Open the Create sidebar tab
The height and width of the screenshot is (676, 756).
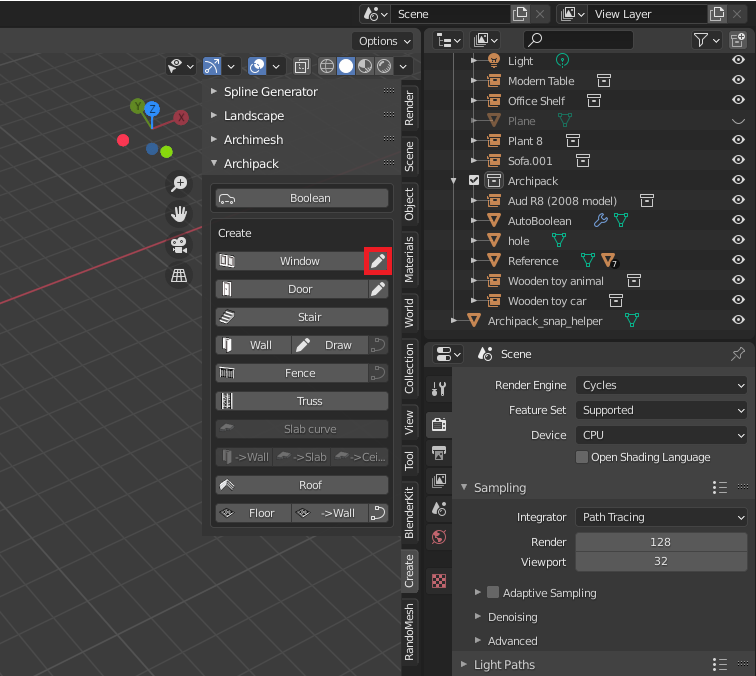(x=409, y=570)
